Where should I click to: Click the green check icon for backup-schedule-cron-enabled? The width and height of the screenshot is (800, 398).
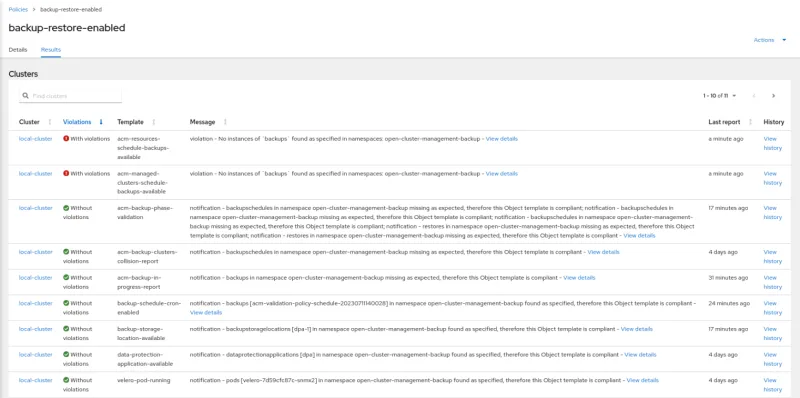(x=66, y=304)
